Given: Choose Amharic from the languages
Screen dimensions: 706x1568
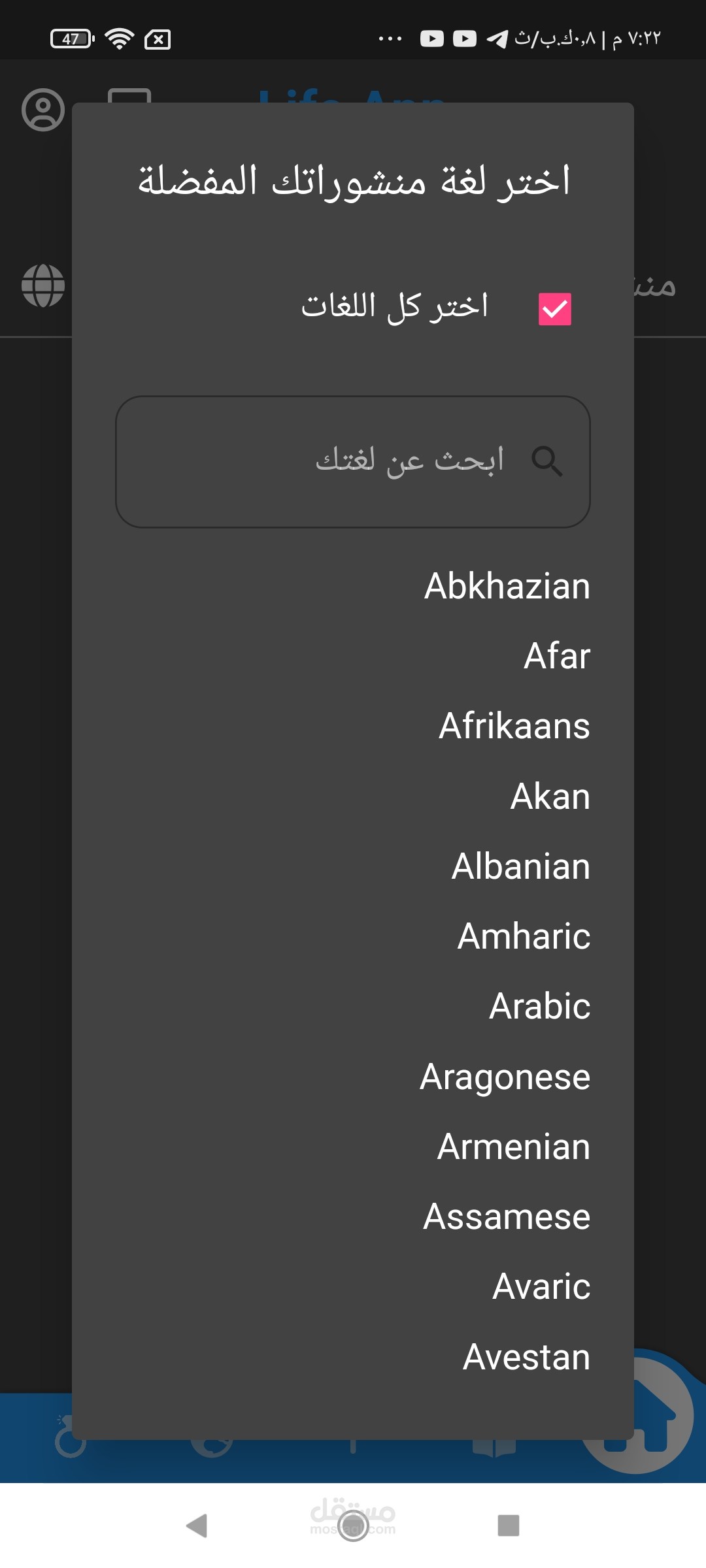Looking at the screenshot, I should (524, 936).
